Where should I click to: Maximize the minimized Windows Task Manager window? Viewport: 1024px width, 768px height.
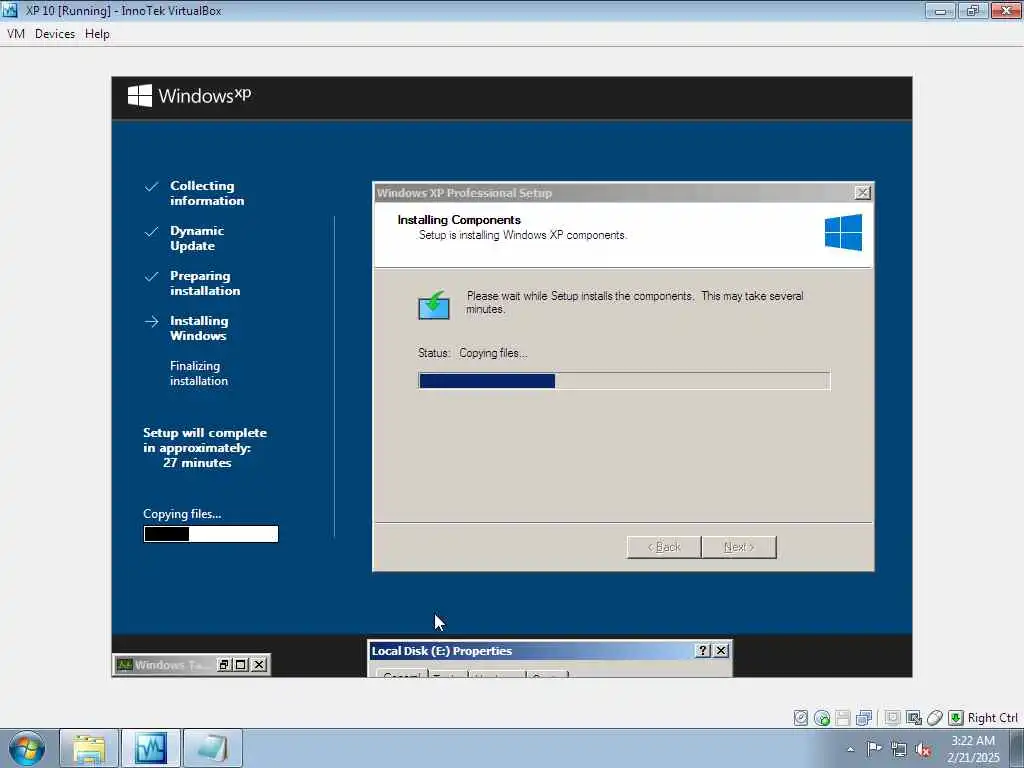point(241,665)
